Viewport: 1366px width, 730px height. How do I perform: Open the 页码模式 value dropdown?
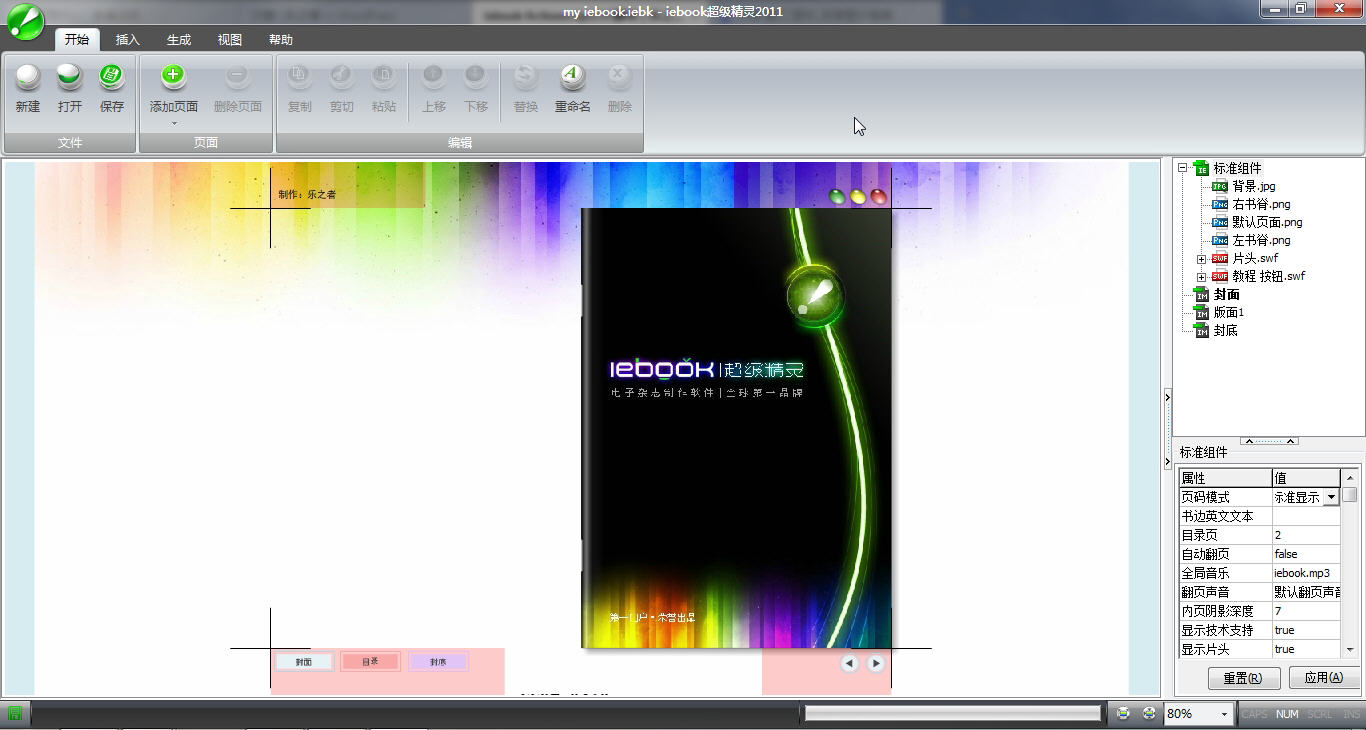point(1331,497)
